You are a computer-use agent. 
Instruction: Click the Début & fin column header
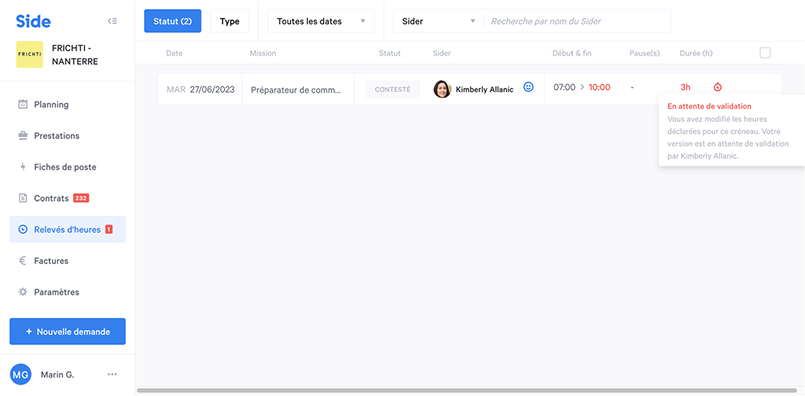tap(572, 53)
